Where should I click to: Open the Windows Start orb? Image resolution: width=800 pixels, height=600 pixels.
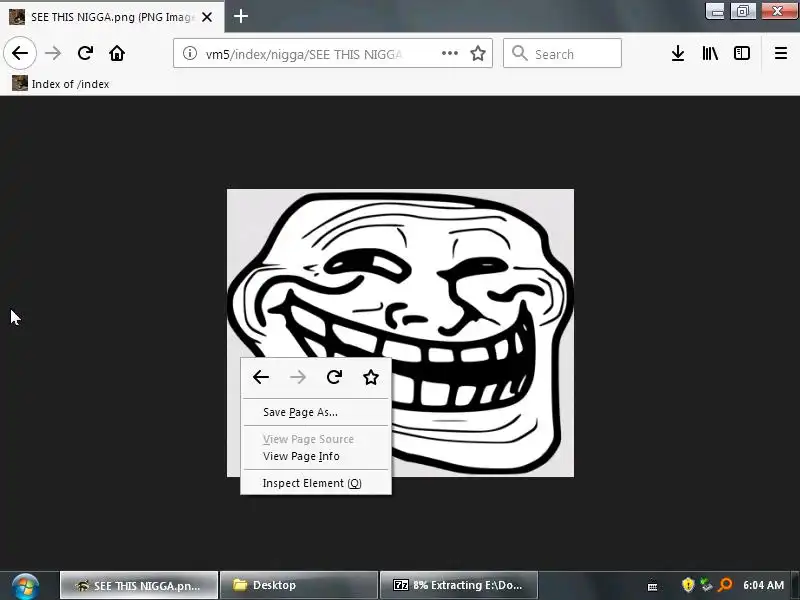26,586
